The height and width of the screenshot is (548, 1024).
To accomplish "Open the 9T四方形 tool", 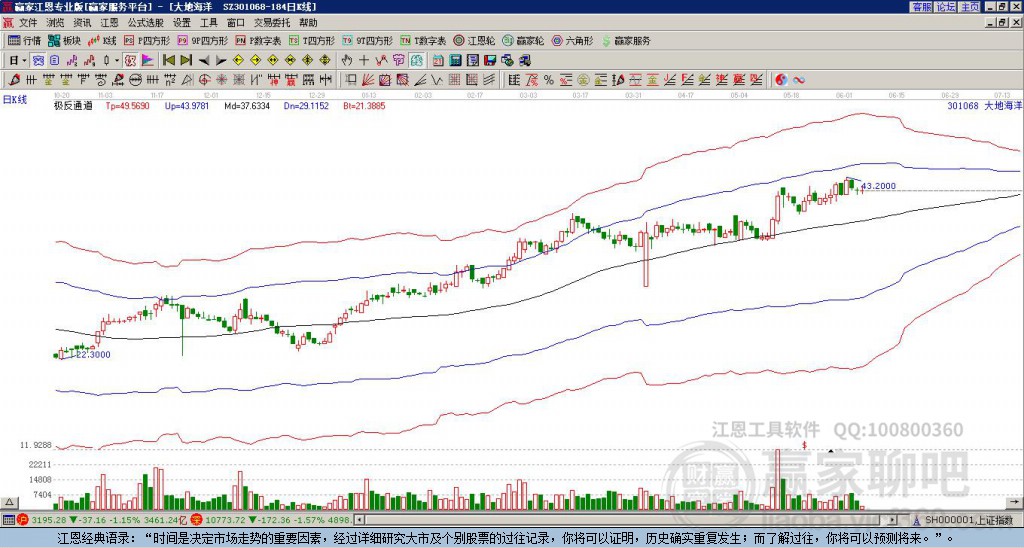I will point(367,40).
